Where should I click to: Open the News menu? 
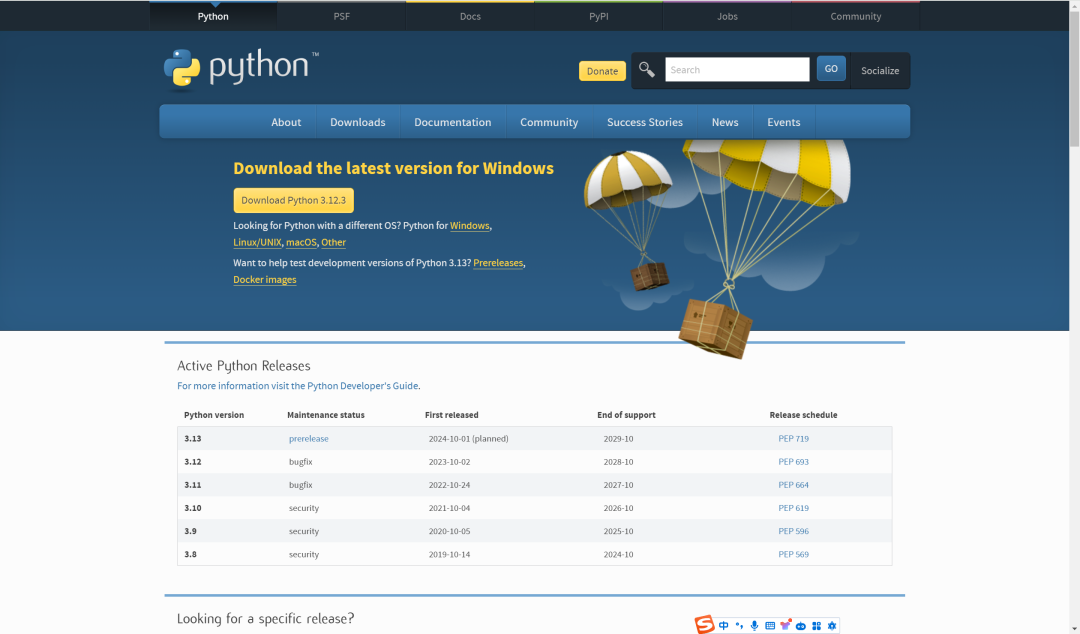click(725, 122)
